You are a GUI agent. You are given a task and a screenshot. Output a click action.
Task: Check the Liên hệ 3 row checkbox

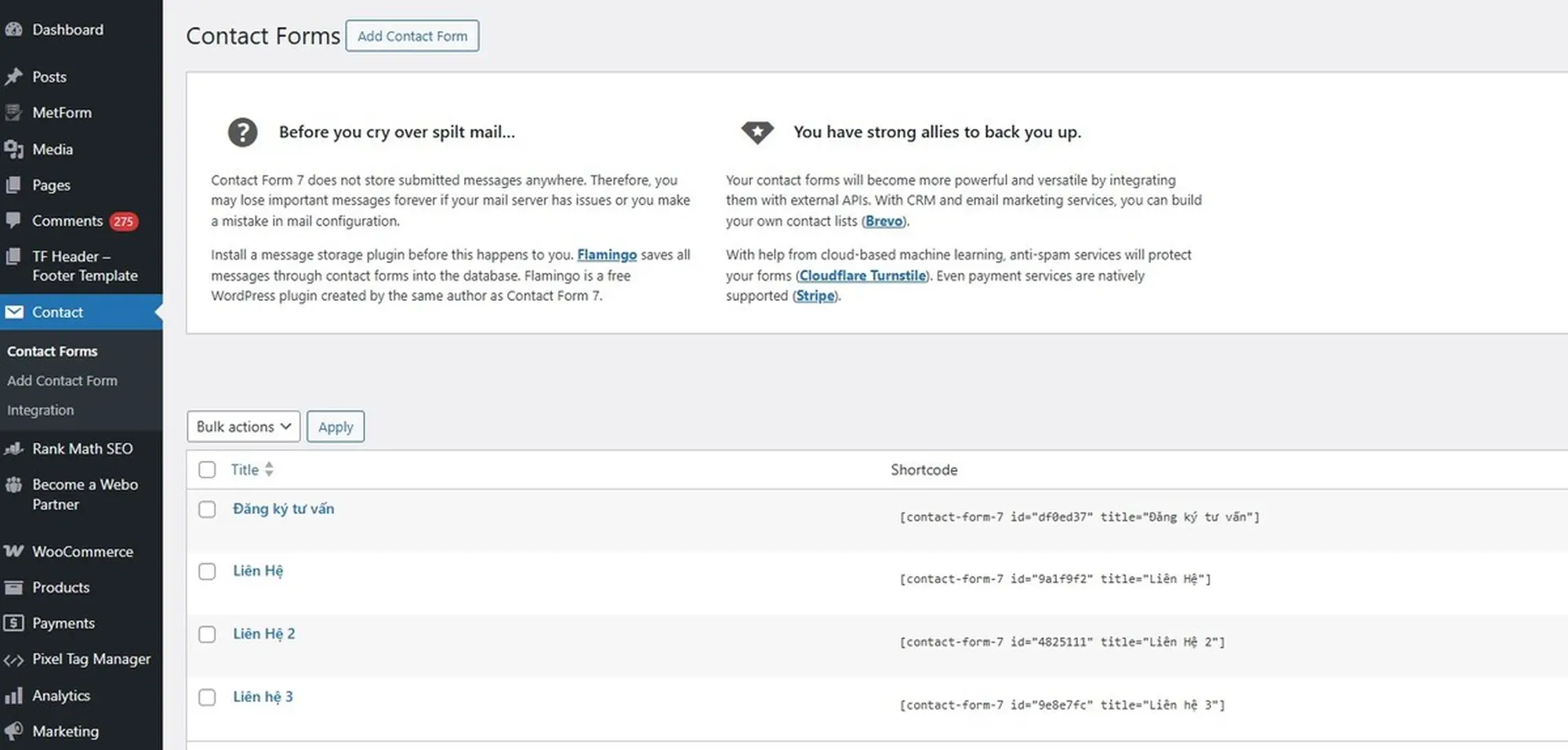tap(207, 697)
